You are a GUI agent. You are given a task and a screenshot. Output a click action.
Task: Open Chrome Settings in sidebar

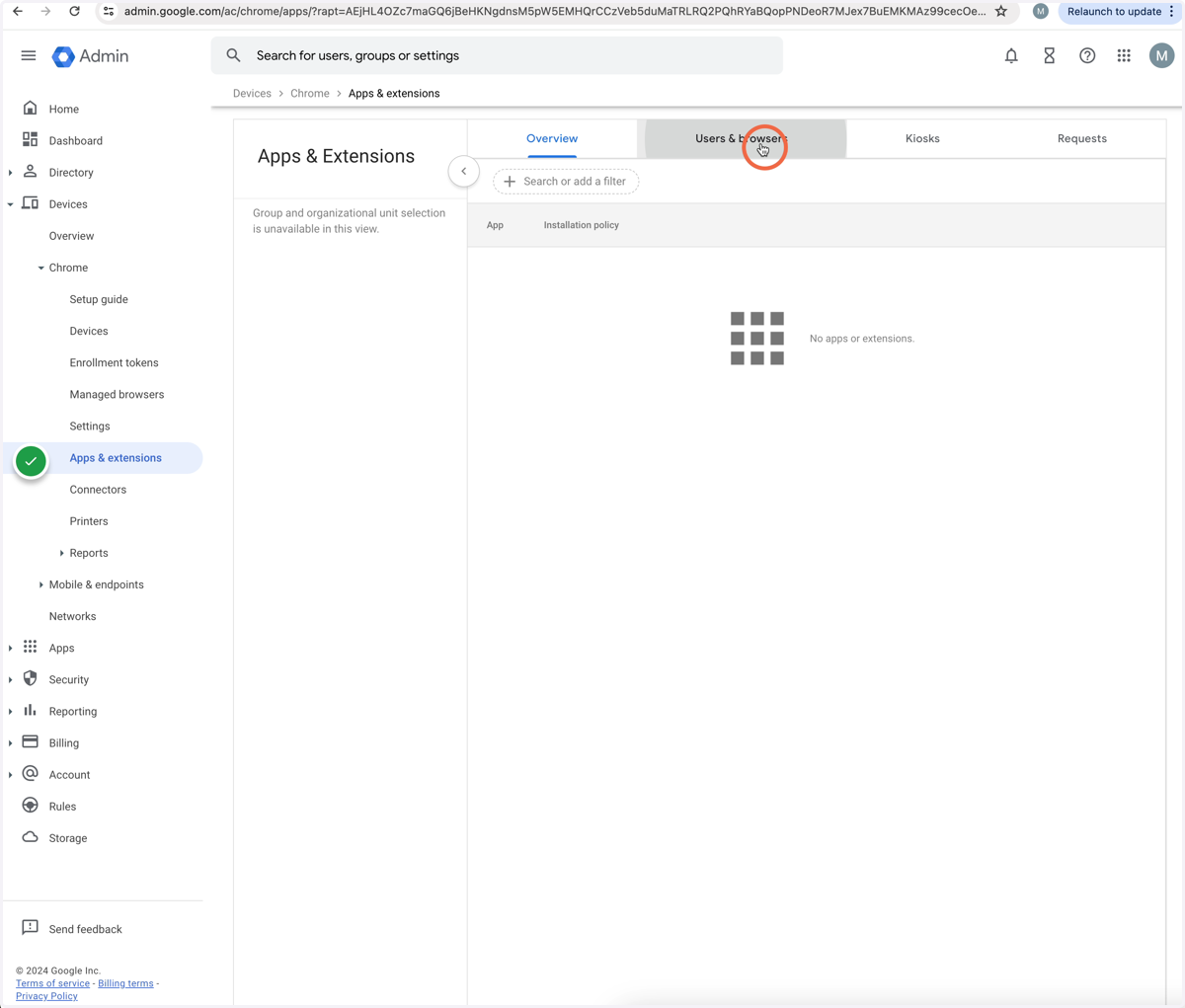pyautogui.click(x=90, y=426)
